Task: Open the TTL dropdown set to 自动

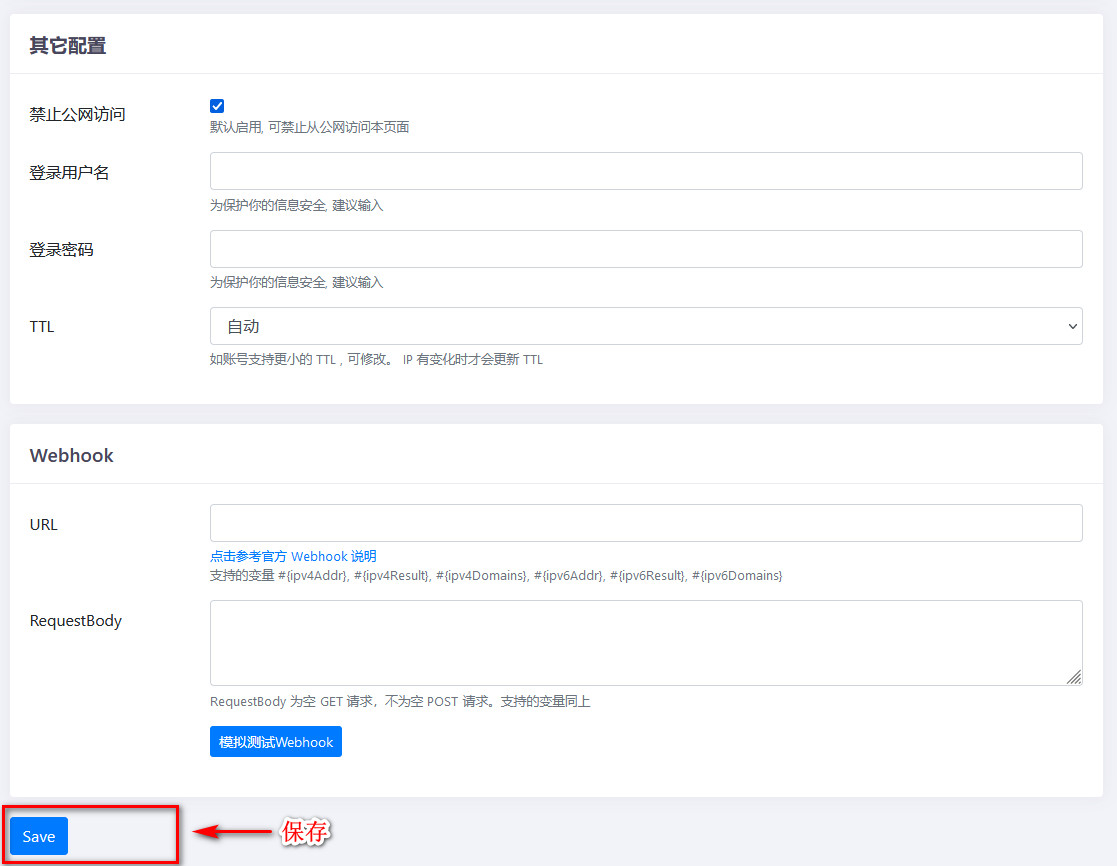Action: coord(645,326)
